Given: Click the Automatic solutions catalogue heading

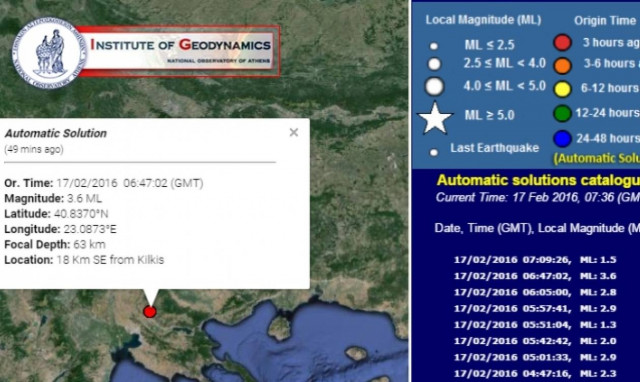Looking at the screenshot, I should (x=538, y=180).
